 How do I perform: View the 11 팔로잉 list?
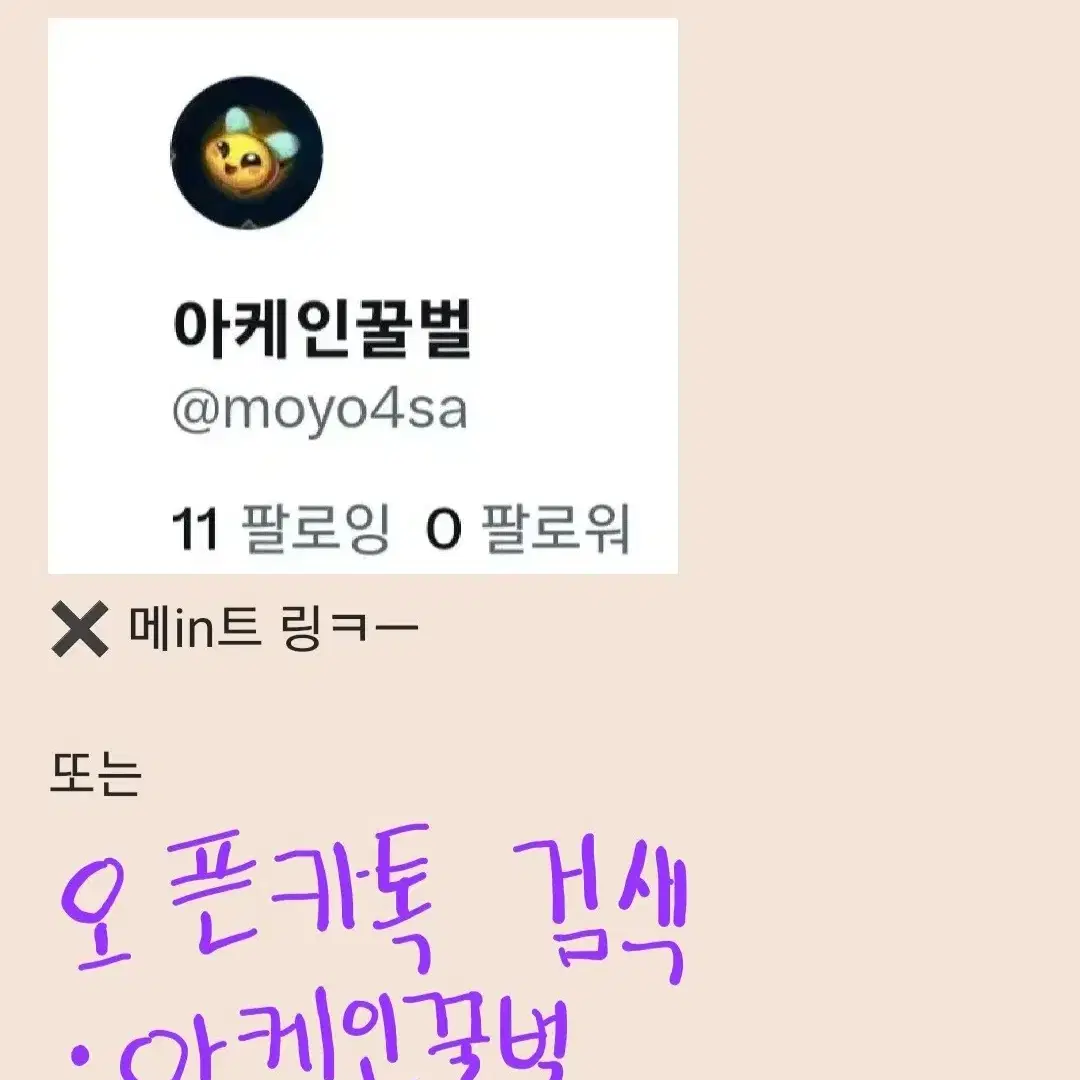(280, 528)
